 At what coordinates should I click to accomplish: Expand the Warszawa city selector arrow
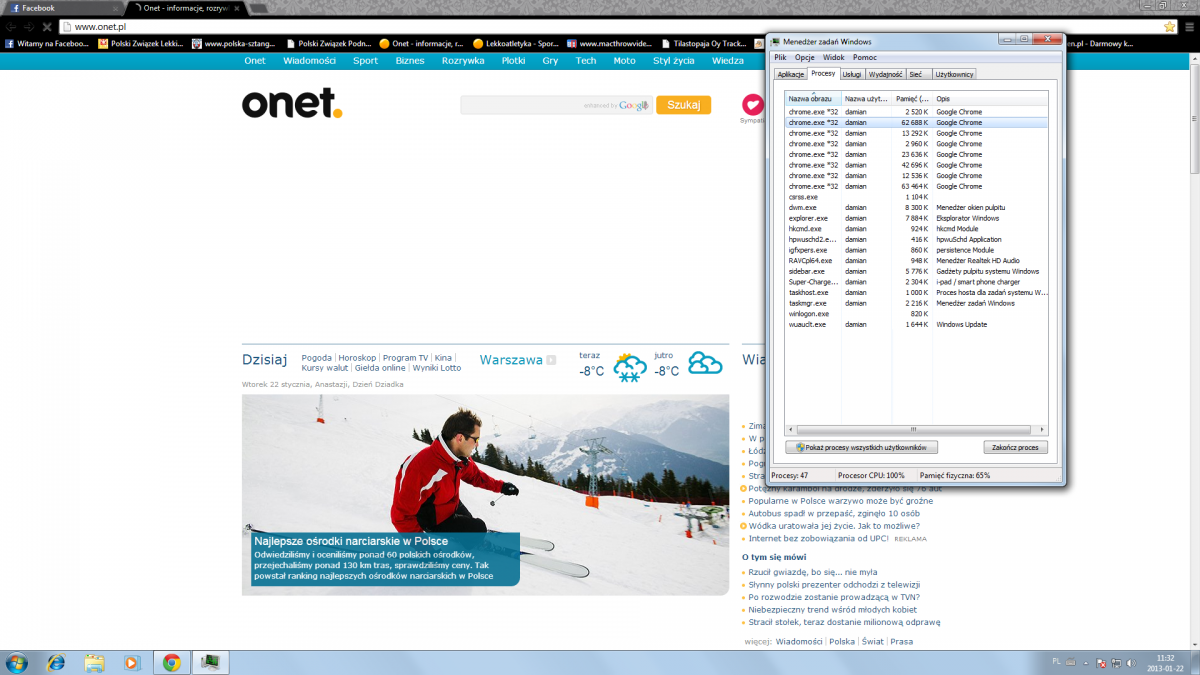pyautogui.click(x=551, y=360)
